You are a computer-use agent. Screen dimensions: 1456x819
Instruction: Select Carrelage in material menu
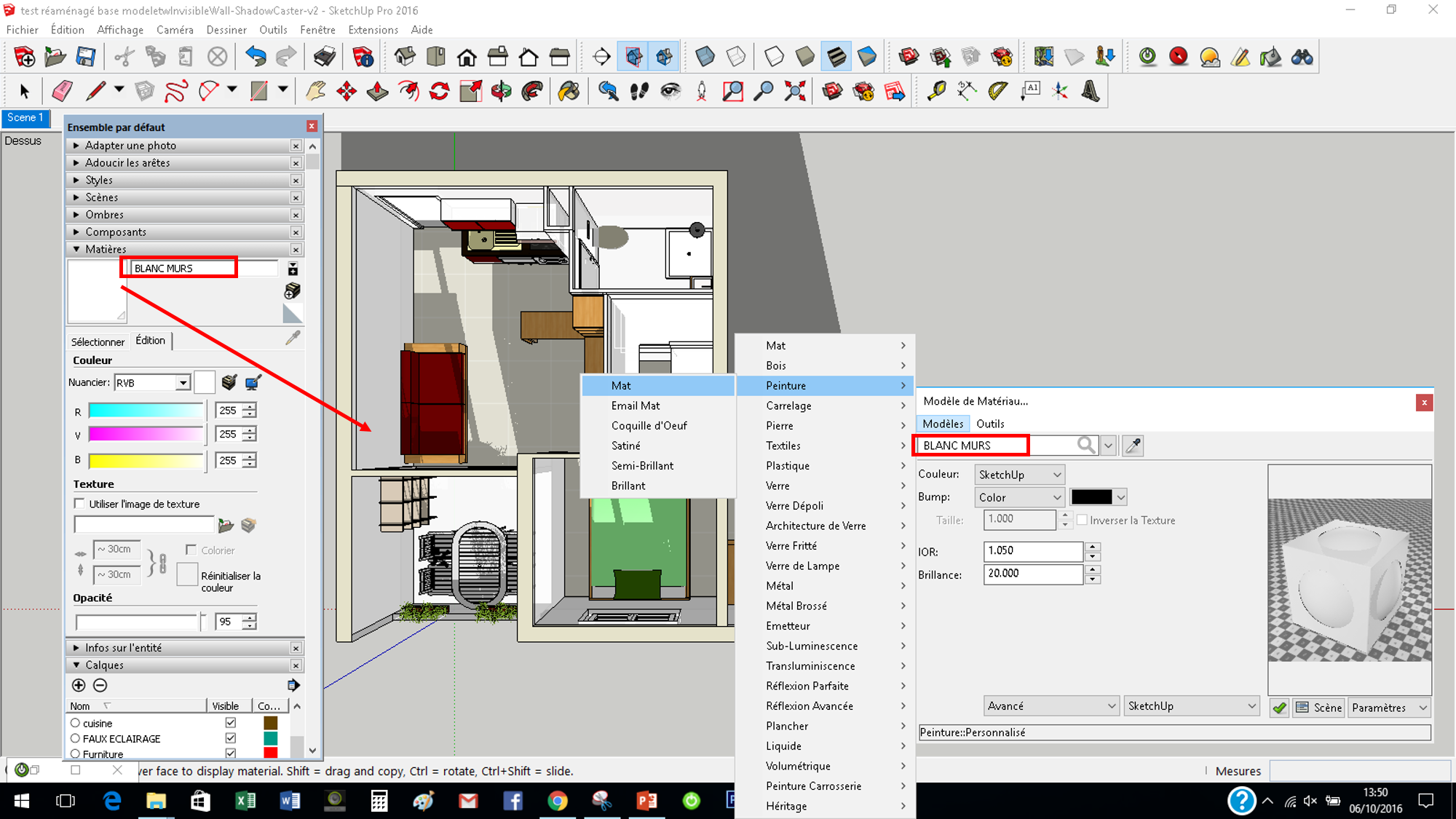click(826, 405)
